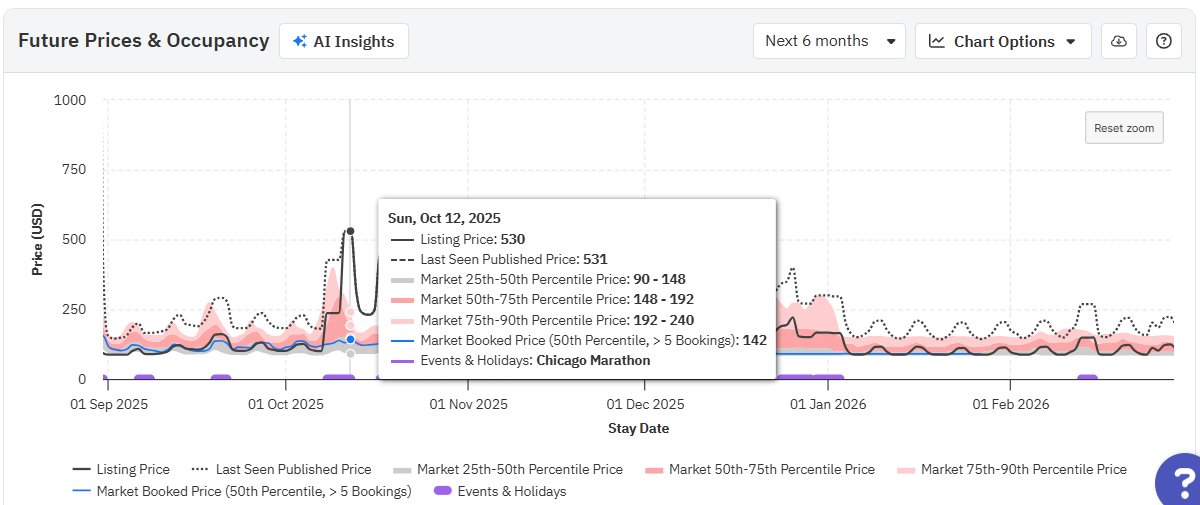1200x505 pixels.
Task: Hide Market Booked Price legend series
Action: (x=243, y=491)
